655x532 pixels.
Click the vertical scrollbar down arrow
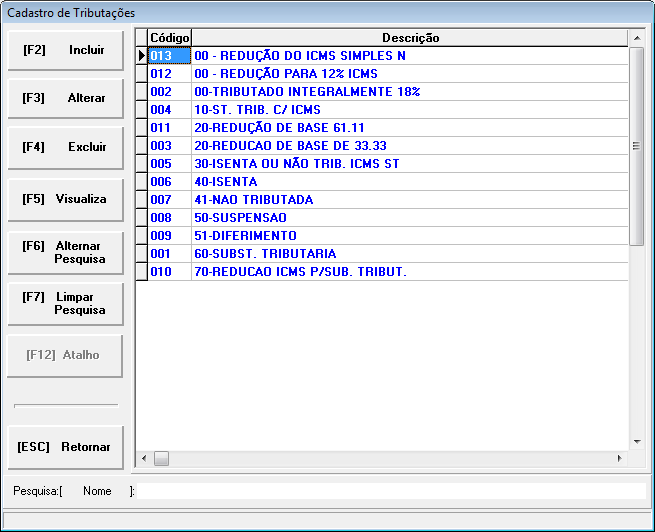(636, 441)
